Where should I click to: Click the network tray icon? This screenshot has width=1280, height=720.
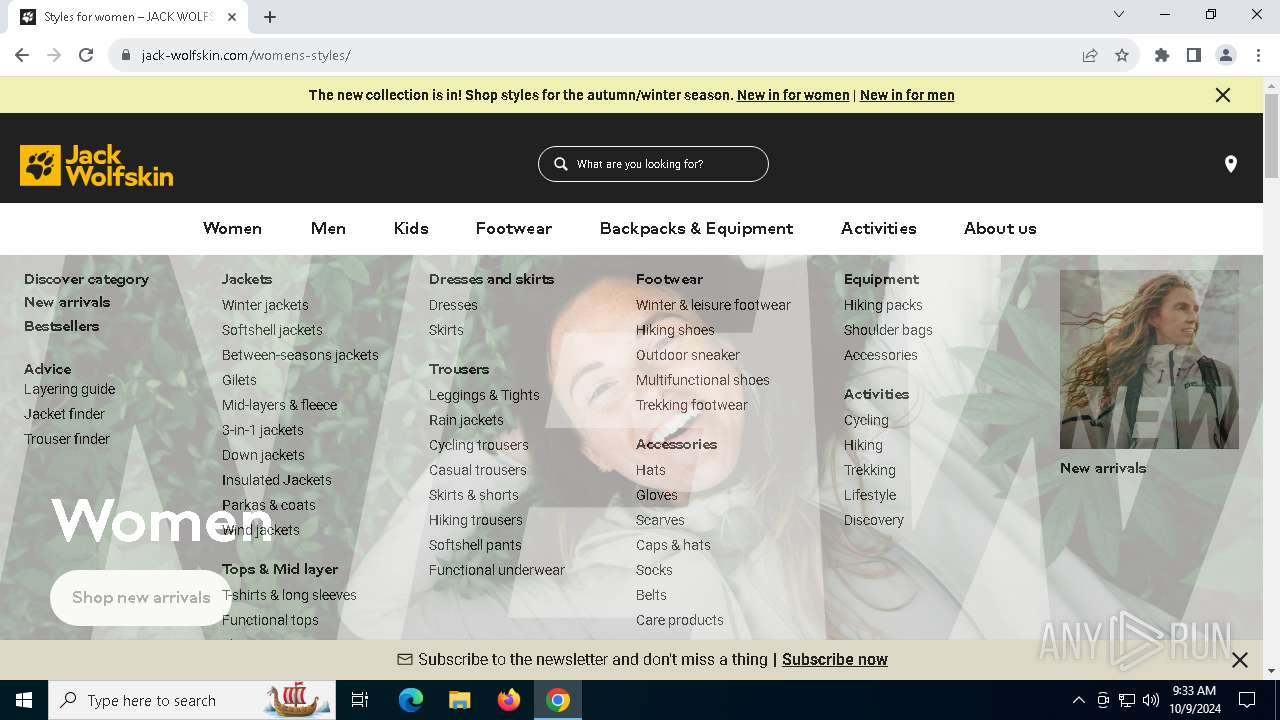pyautogui.click(x=1127, y=700)
